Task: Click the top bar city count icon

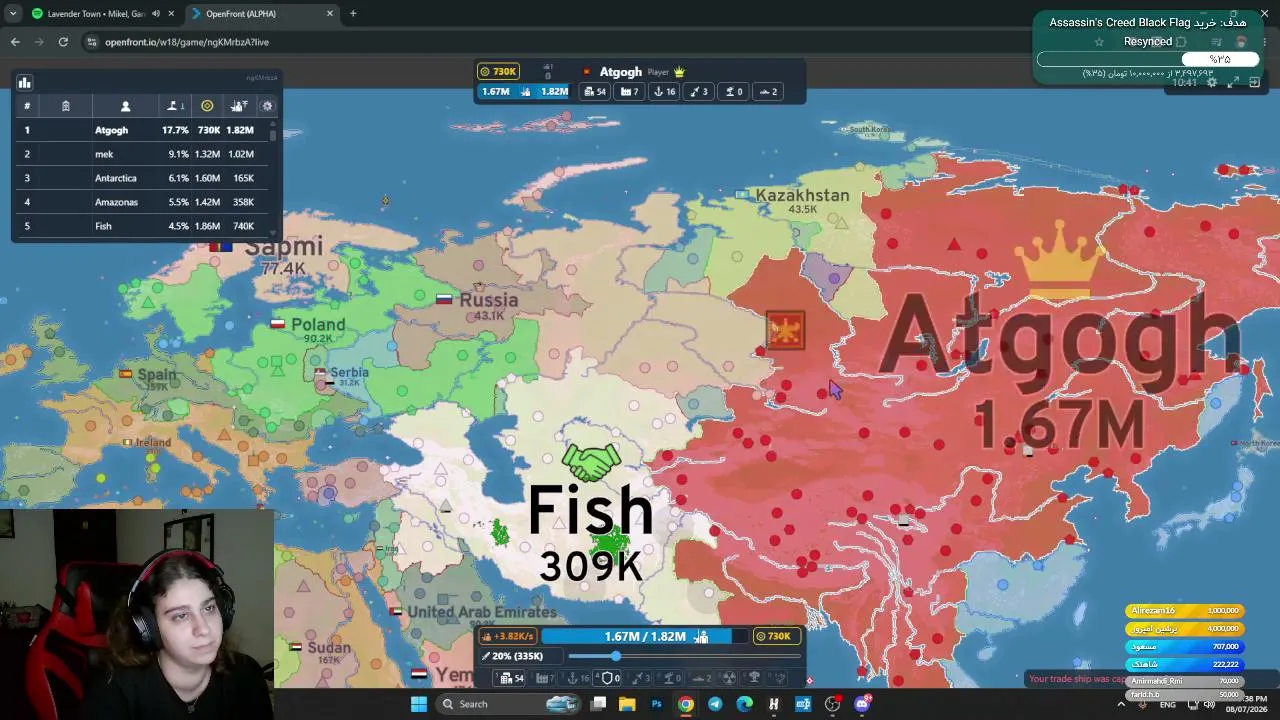Action: pos(595,92)
